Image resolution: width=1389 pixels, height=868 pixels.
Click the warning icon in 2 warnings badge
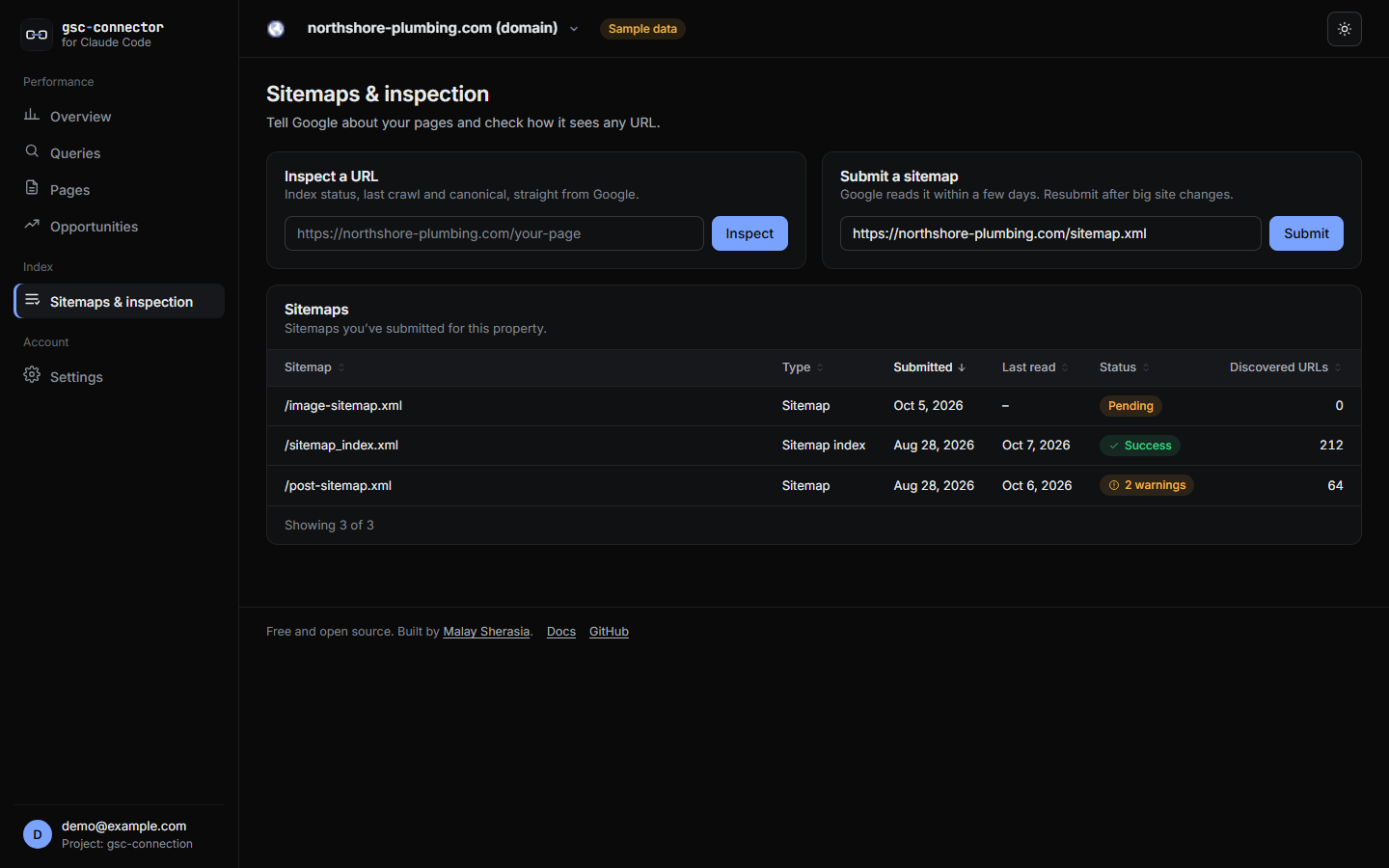click(x=1114, y=485)
